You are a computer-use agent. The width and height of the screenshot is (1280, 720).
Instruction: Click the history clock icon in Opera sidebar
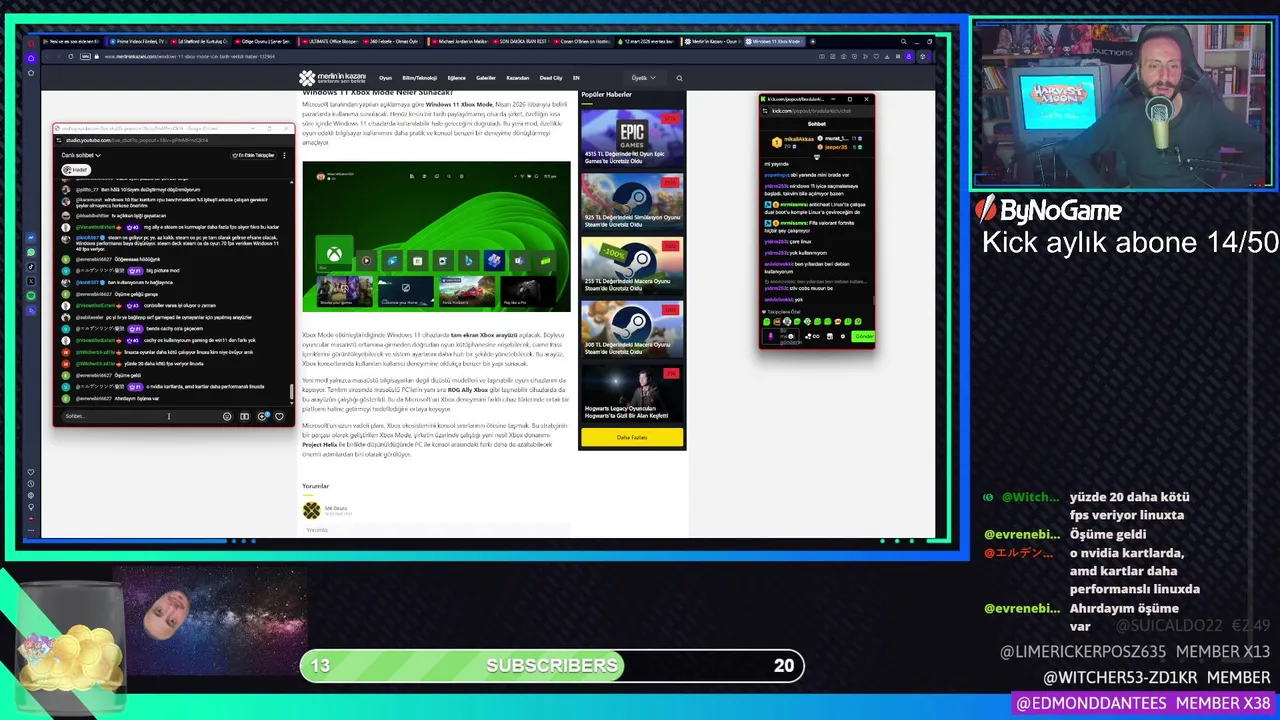tap(31, 484)
